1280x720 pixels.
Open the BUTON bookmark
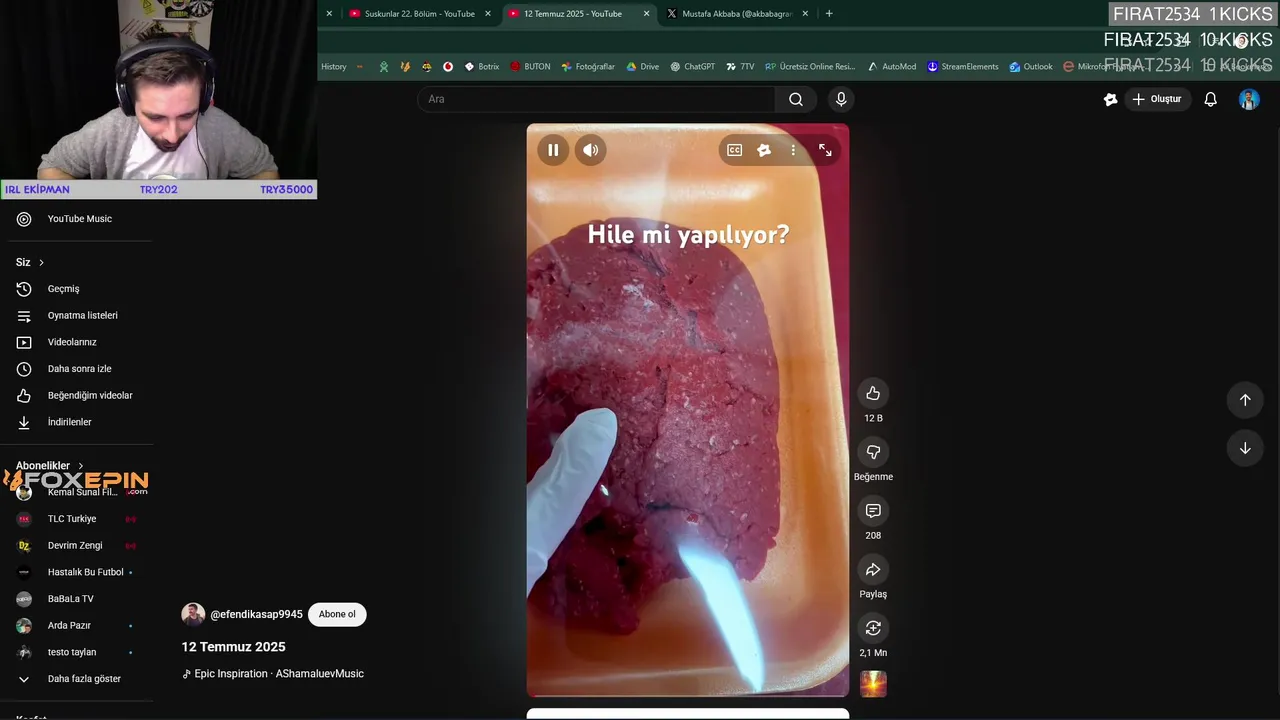pos(530,67)
